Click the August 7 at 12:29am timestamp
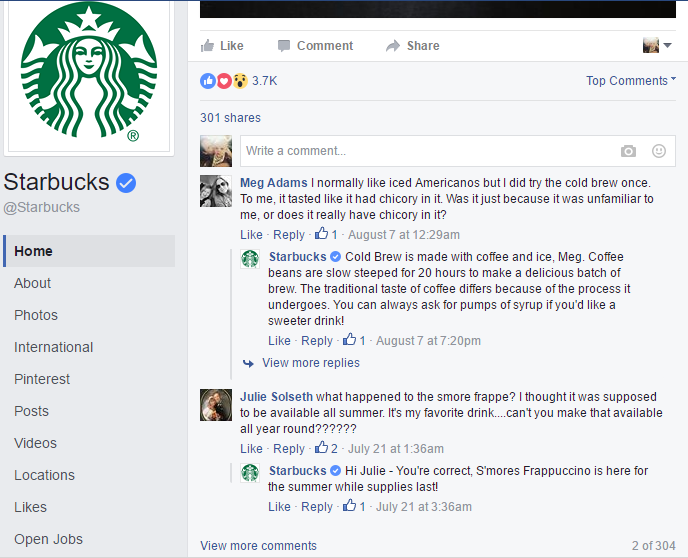This screenshot has height=558, width=688. click(x=404, y=235)
